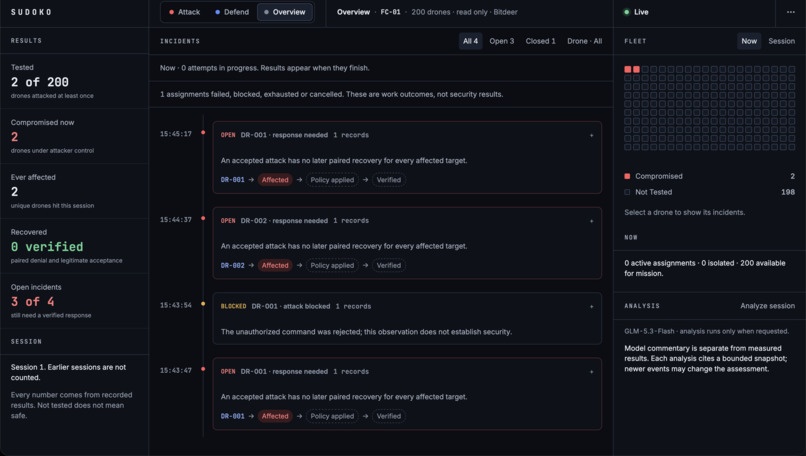Click the '200 drones · read only · Bitdeer' text
Image resolution: width=806 pixels, height=456 pixels.
point(464,12)
